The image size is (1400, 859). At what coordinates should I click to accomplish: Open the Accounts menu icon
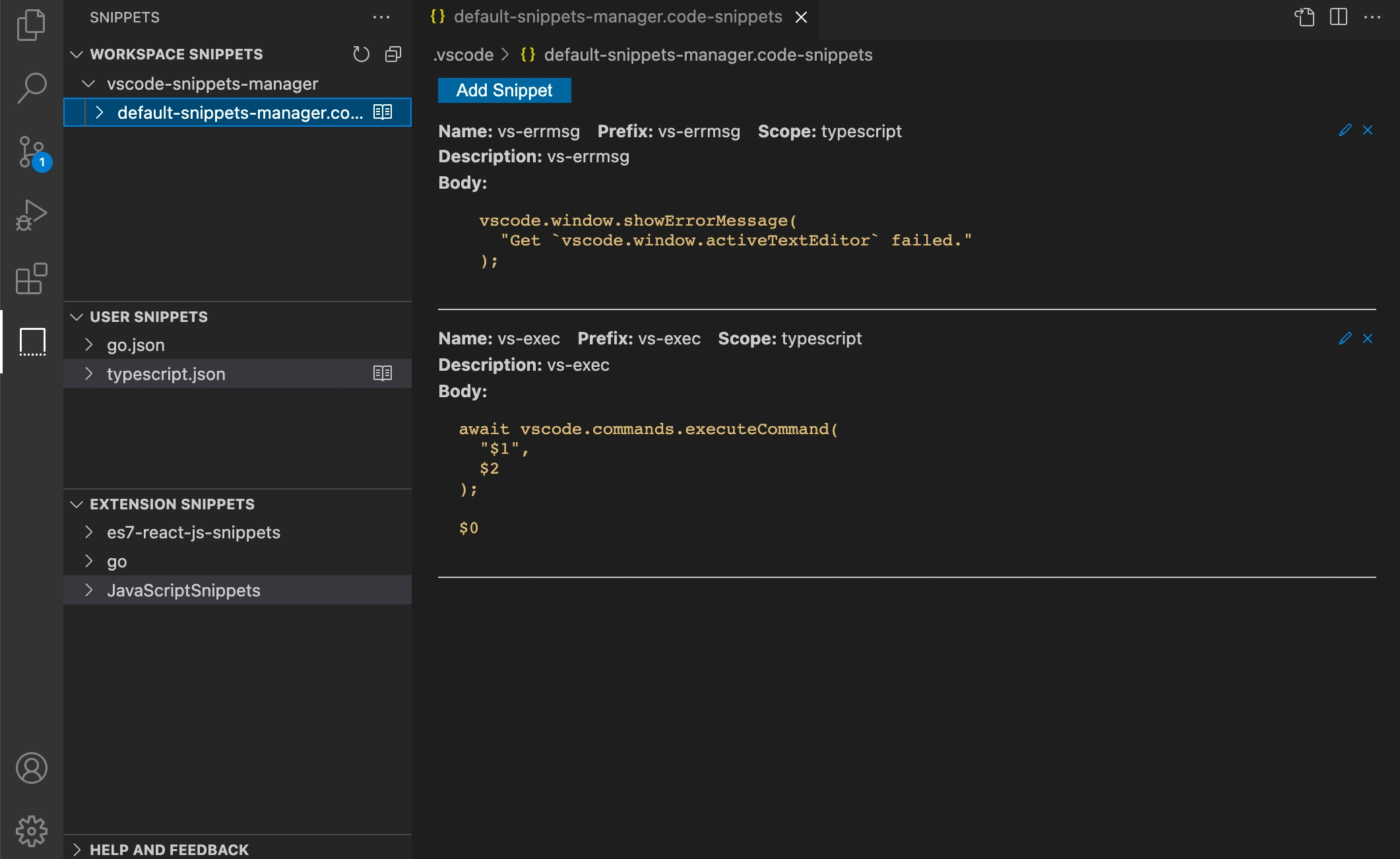[x=31, y=768]
